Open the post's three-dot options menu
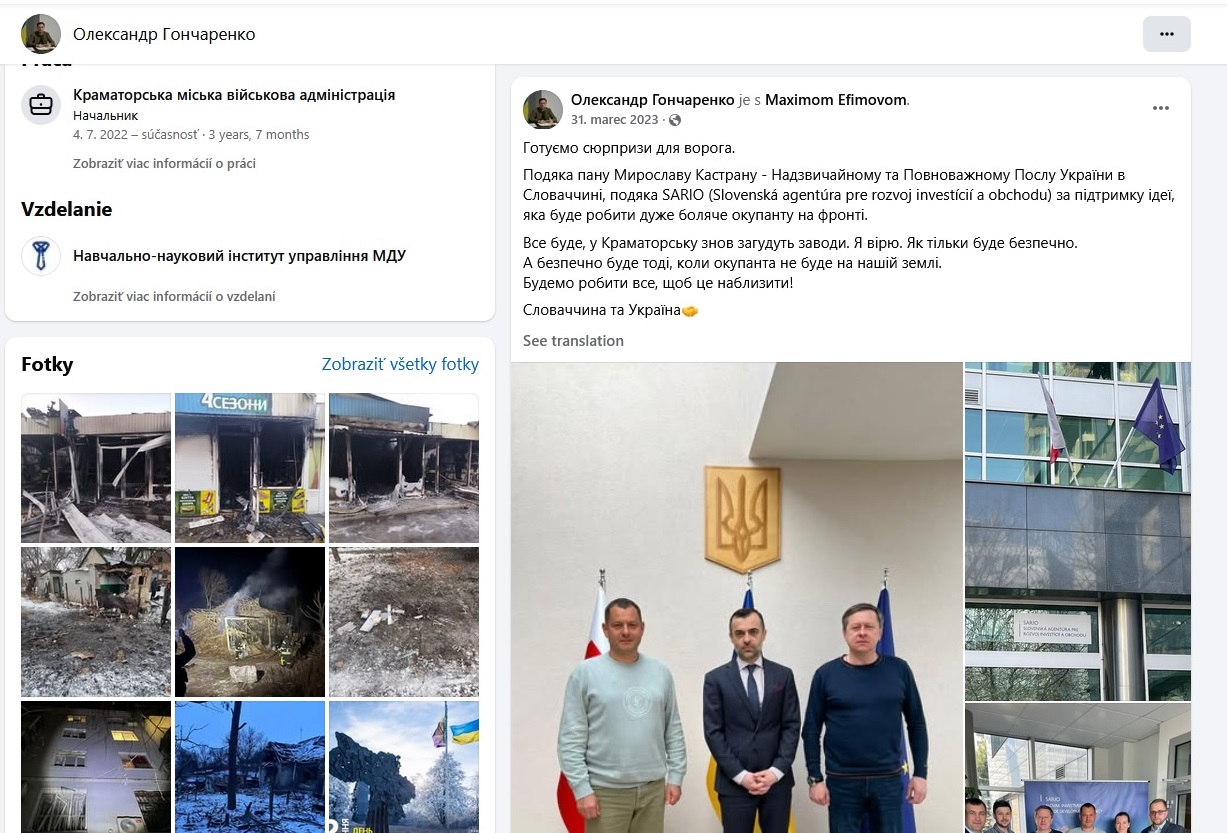This screenshot has width=1227, height=833. click(1160, 108)
